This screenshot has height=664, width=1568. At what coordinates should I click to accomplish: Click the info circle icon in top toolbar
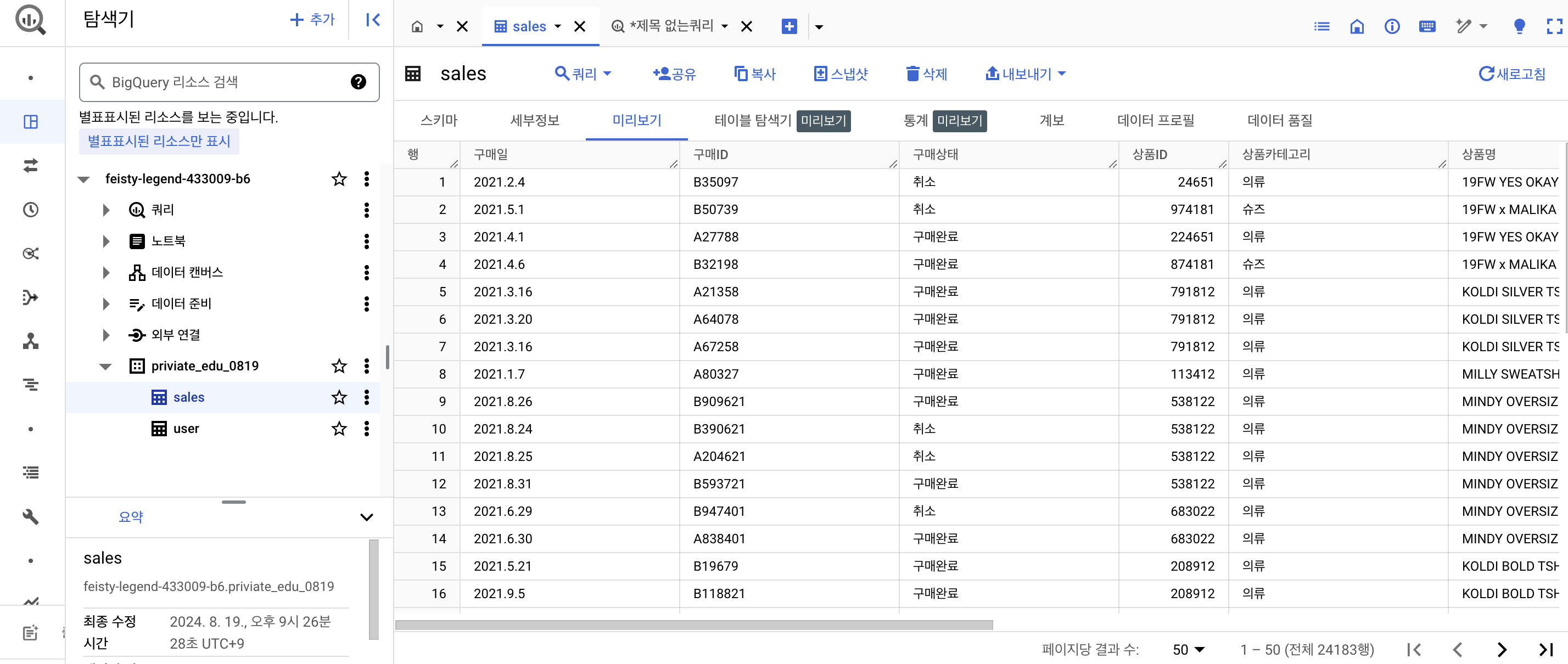coord(1392,26)
